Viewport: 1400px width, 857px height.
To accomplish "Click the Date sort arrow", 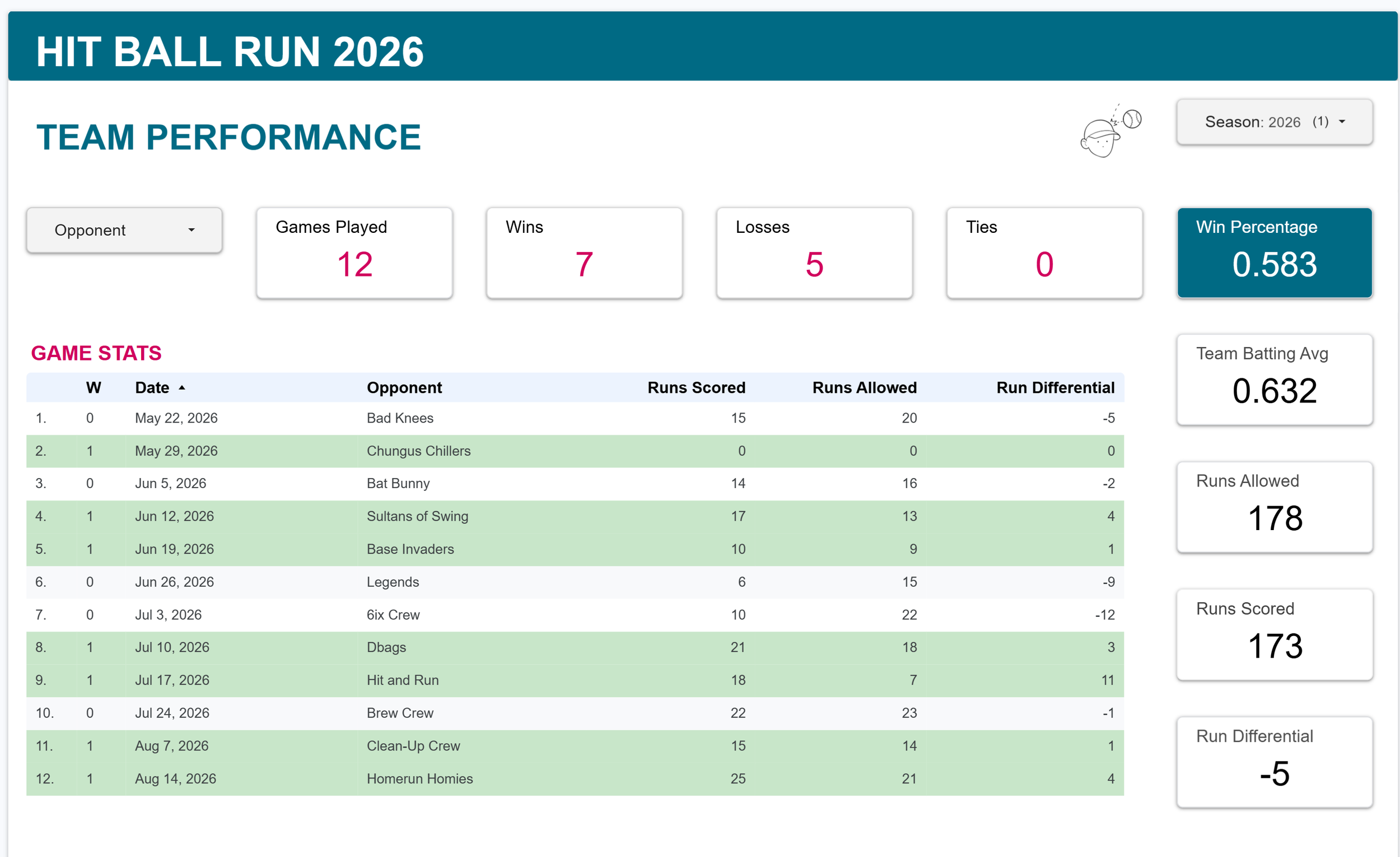I will (182, 387).
